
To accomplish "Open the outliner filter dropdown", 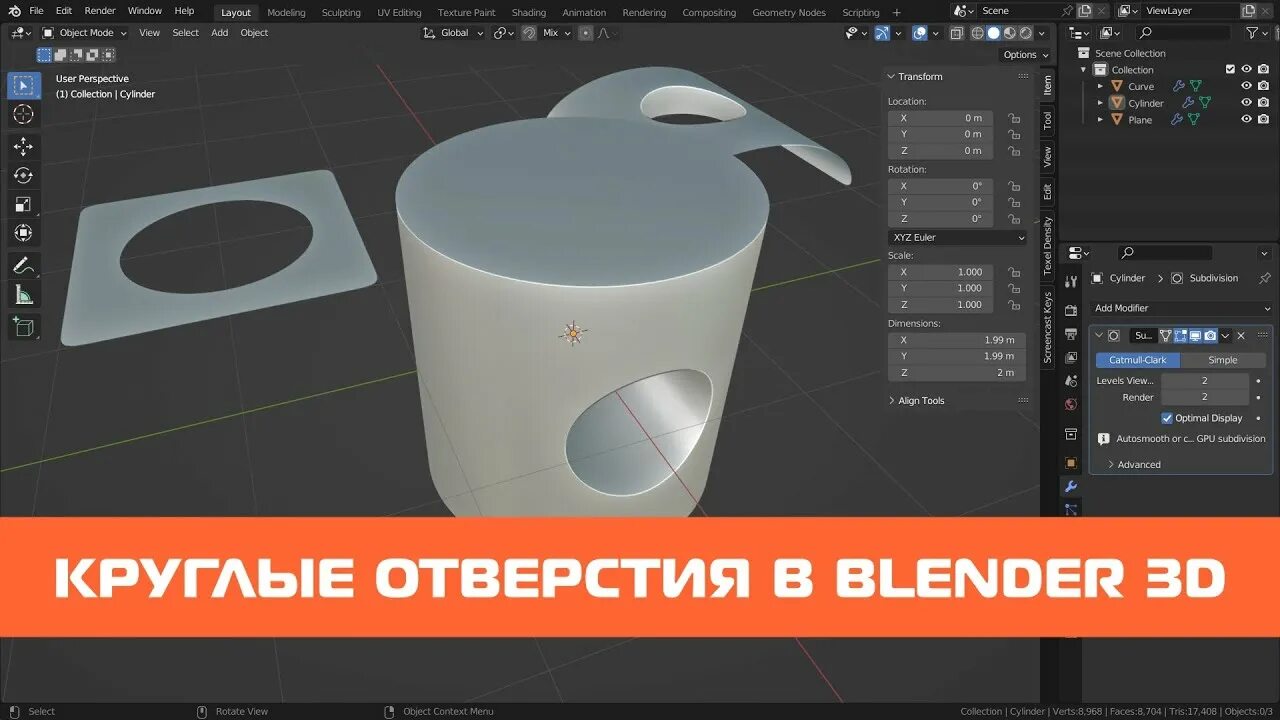I will pyautogui.click(x=1257, y=33).
